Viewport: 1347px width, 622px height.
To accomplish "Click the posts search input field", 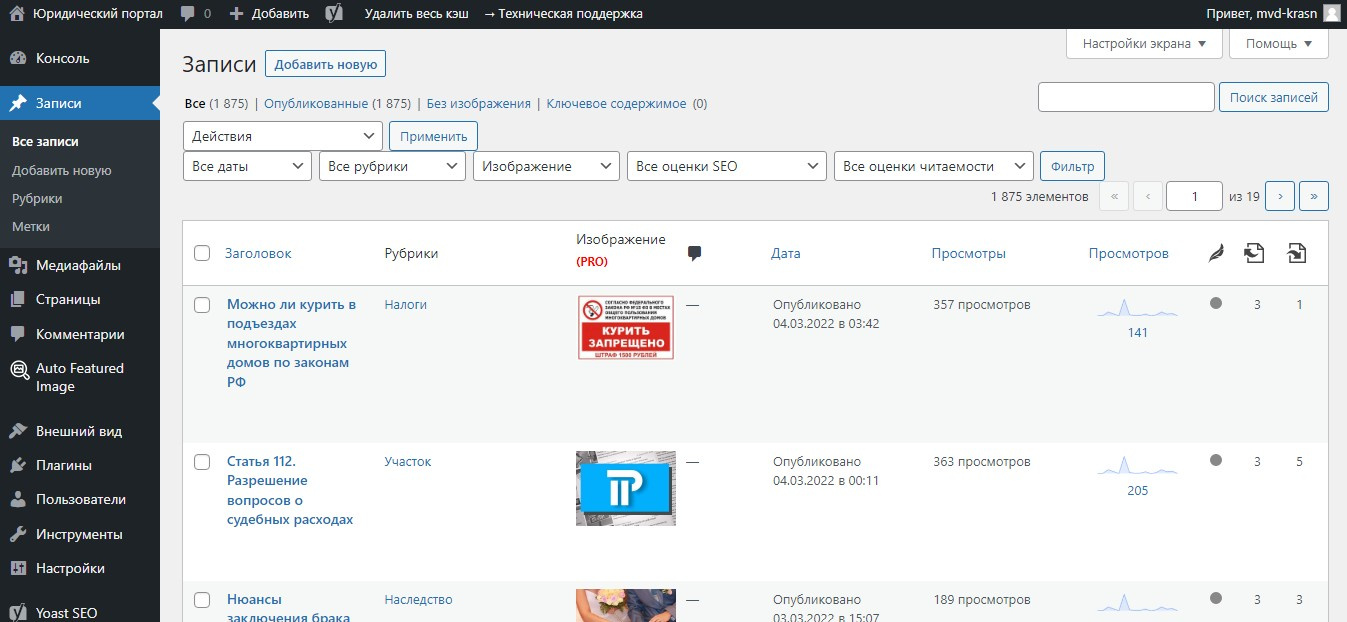I will tap(1126, 97).
